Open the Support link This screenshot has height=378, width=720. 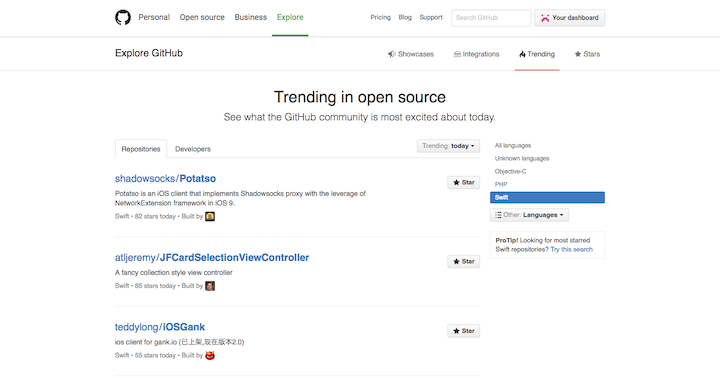click(x=431, y=17)
